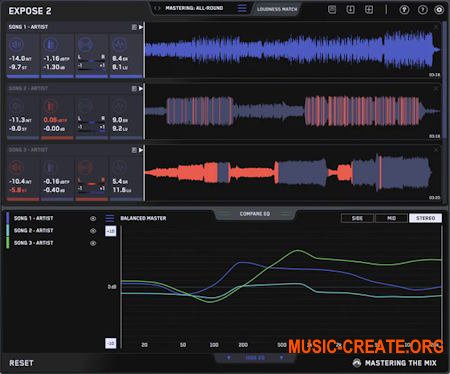Viewport: 450px width, 374px height.
Task: Click the notes icon beside Song 2 play button
Action: tap(134, 88)
